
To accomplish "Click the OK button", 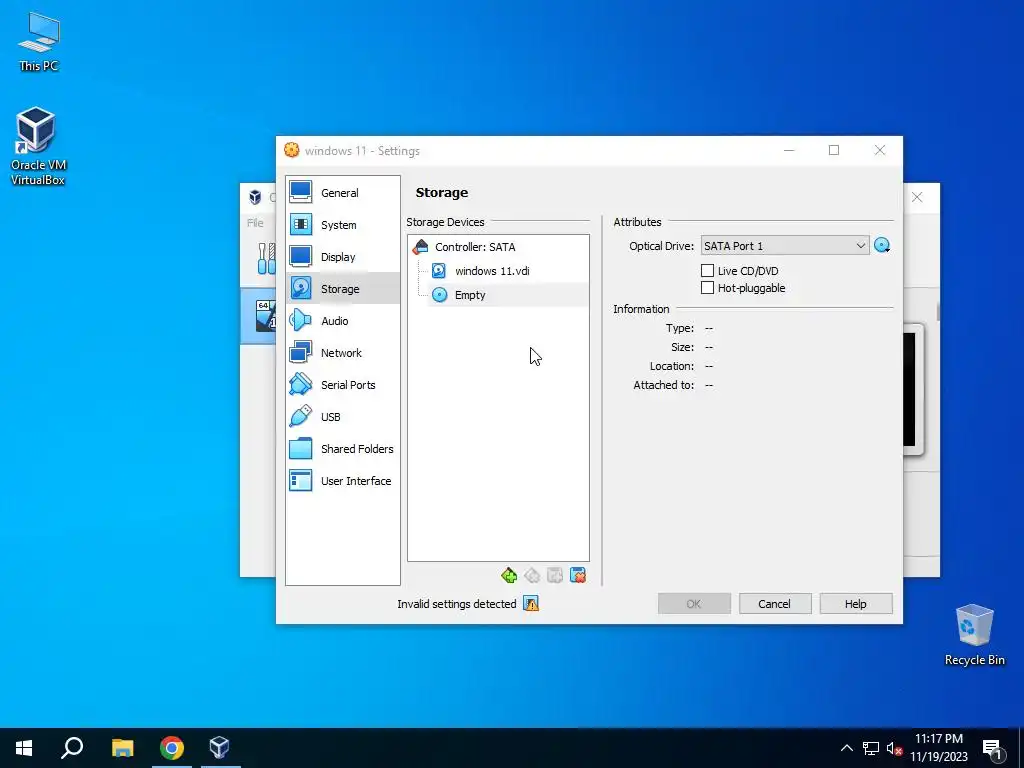I will [x=694, y=604].
